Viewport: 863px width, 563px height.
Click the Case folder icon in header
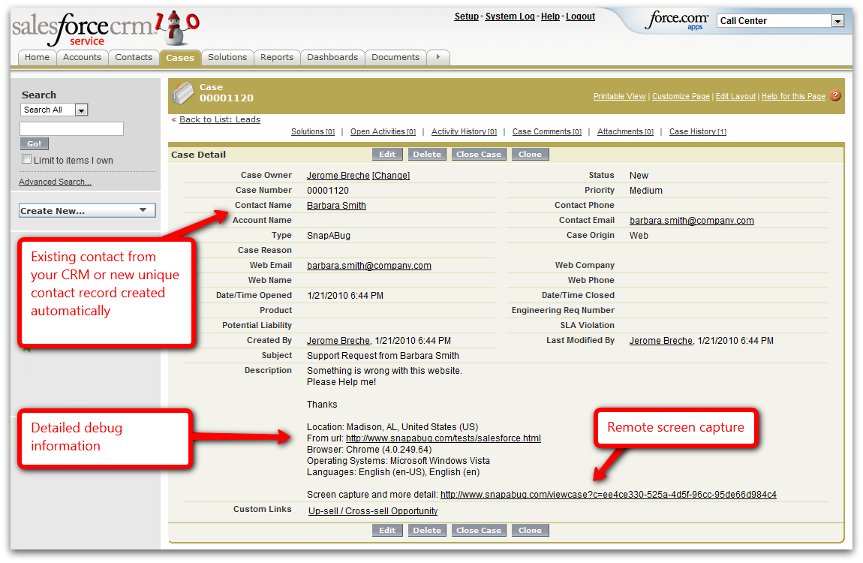(183, 92)
